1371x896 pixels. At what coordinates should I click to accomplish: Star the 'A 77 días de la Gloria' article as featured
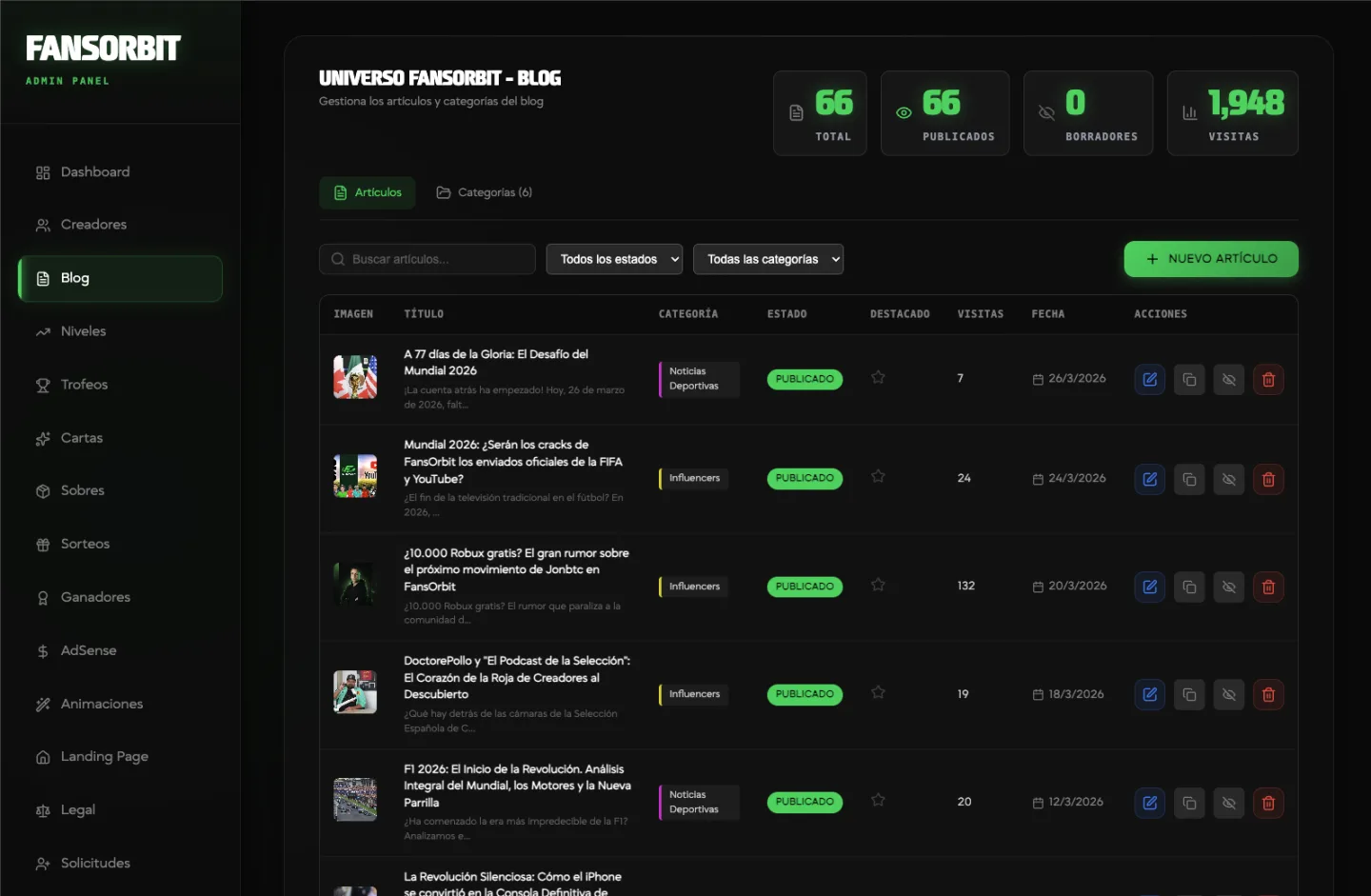[x=878, y=377]
